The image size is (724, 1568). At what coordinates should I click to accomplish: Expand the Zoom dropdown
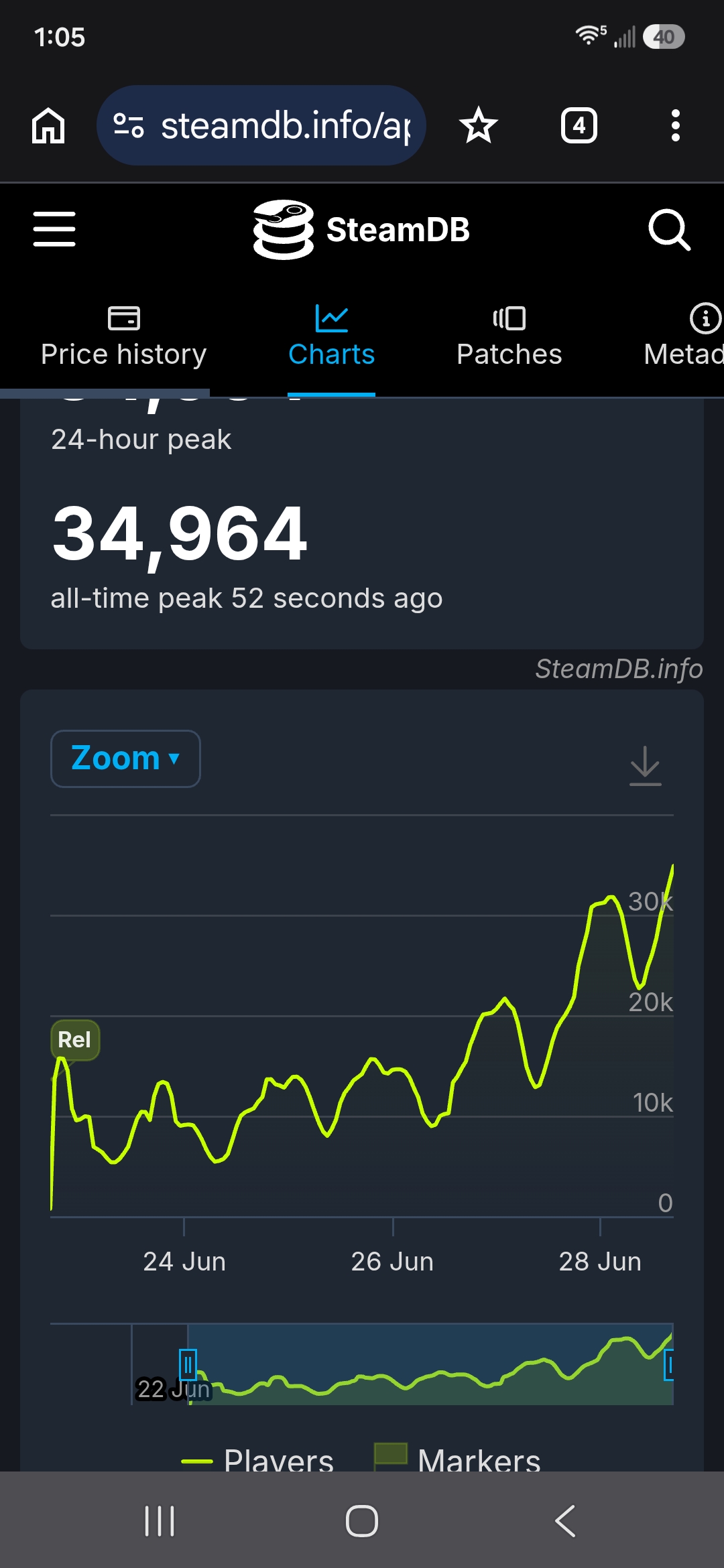(125, 759)
